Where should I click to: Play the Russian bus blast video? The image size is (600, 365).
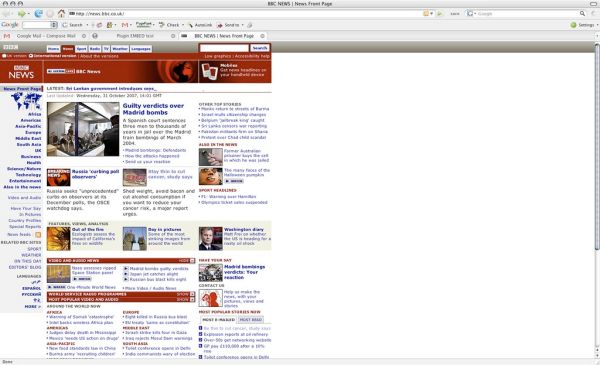[x=126, y=279]
